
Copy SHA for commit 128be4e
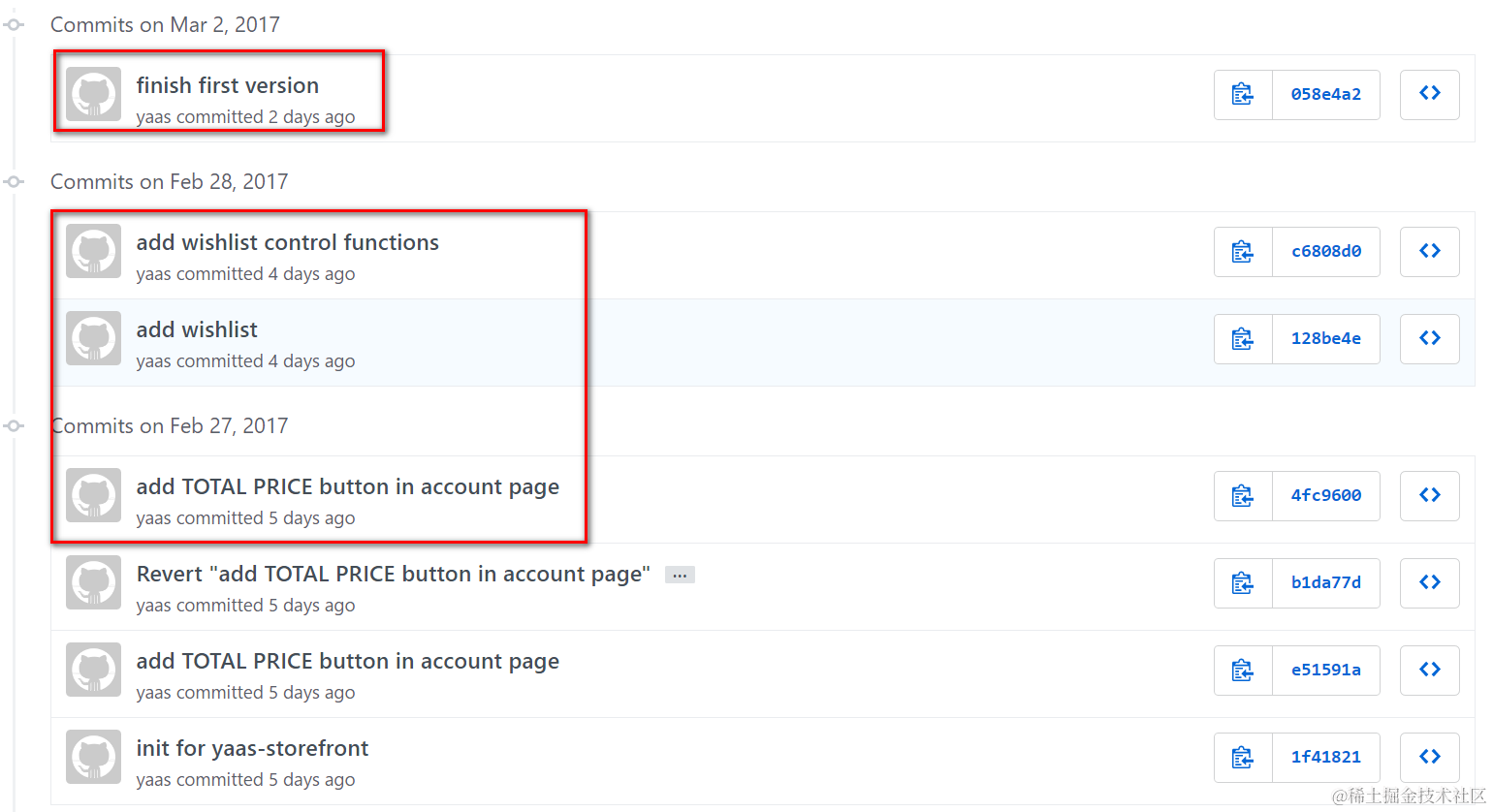click(1243, 338)
